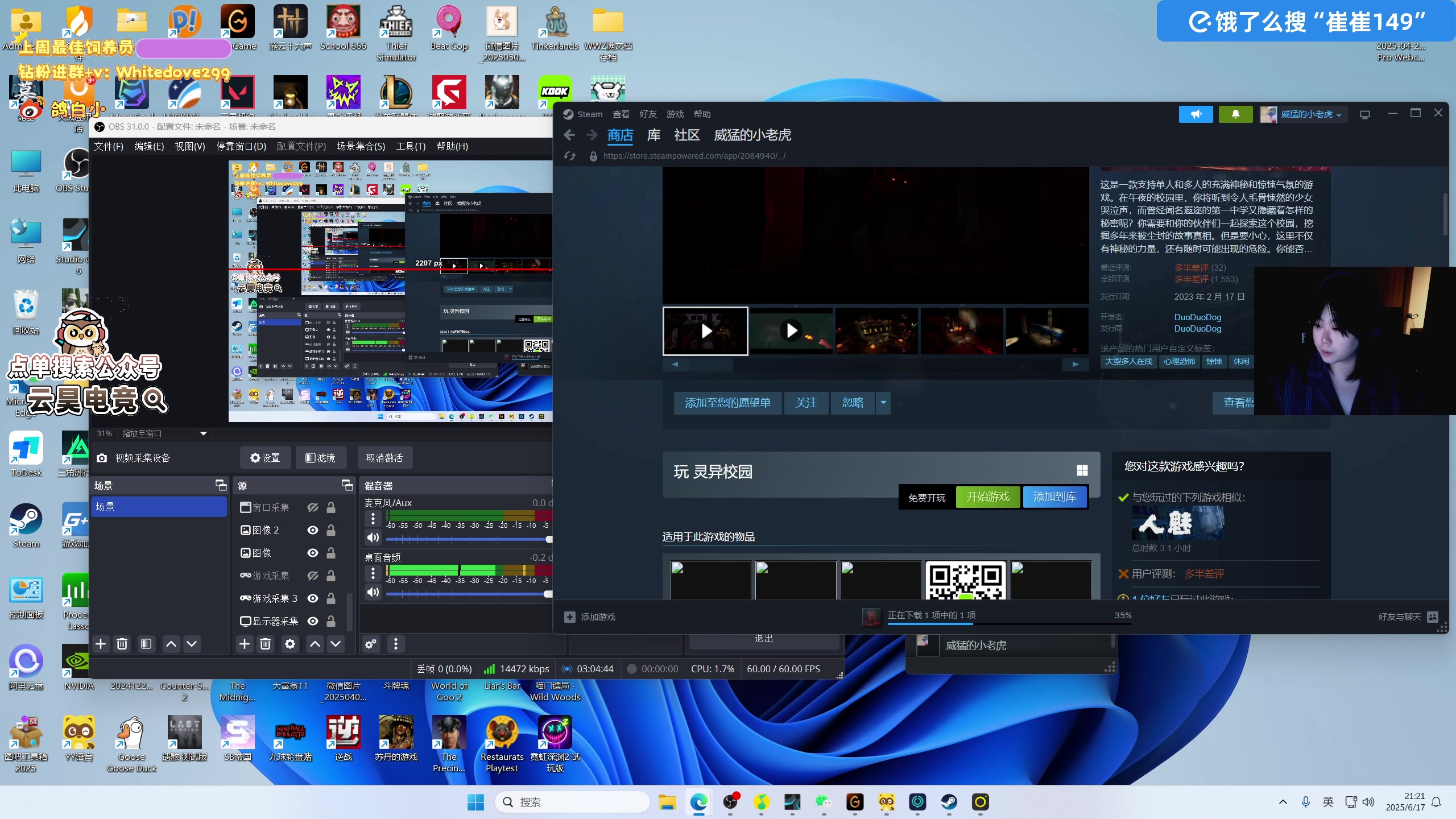Select 场景 item in scenes list
1456x819 pixels.
[x=159, y=506]
